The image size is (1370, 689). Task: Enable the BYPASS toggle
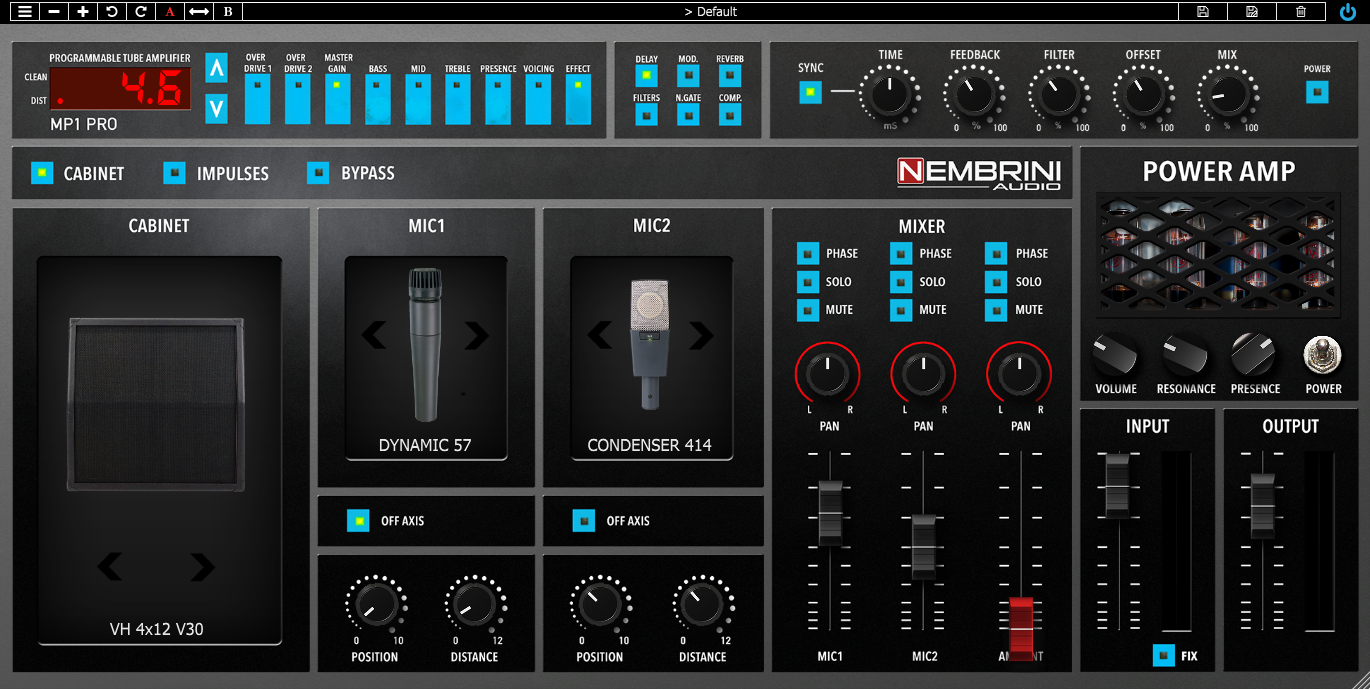(318, 172)
